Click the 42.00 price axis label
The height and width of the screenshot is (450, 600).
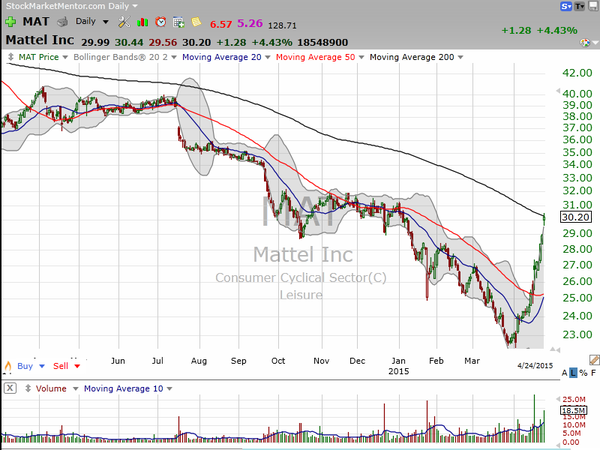577,73
